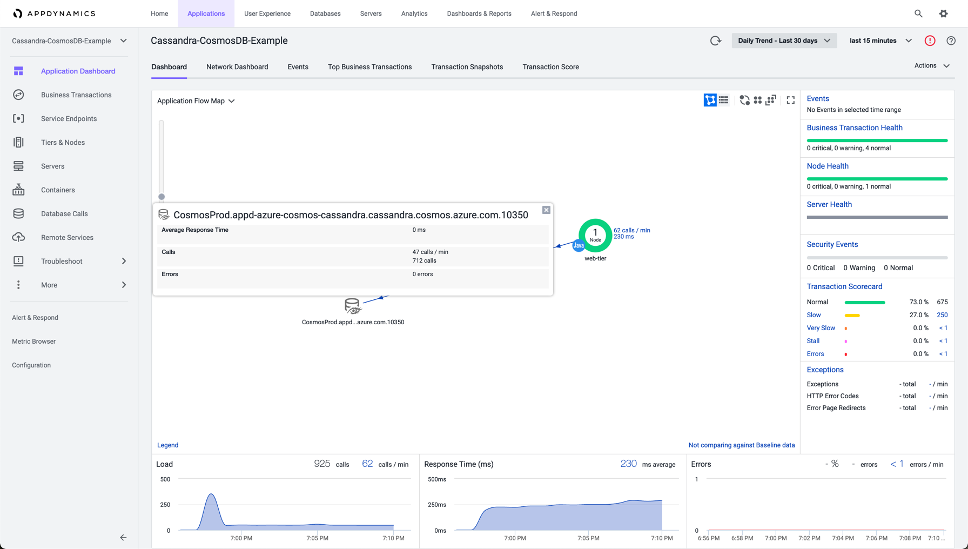
Task: Click the Very Slow transactions link
Action: click(x=821, y=328)
